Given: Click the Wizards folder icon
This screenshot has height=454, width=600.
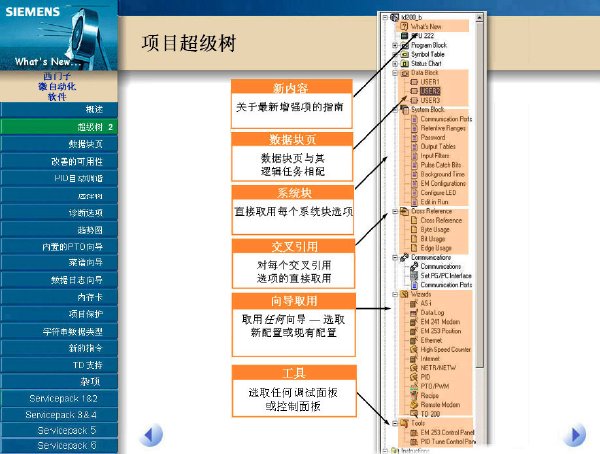Looking at the screenshot, I should pyautogui.click(x=404, y=294).
